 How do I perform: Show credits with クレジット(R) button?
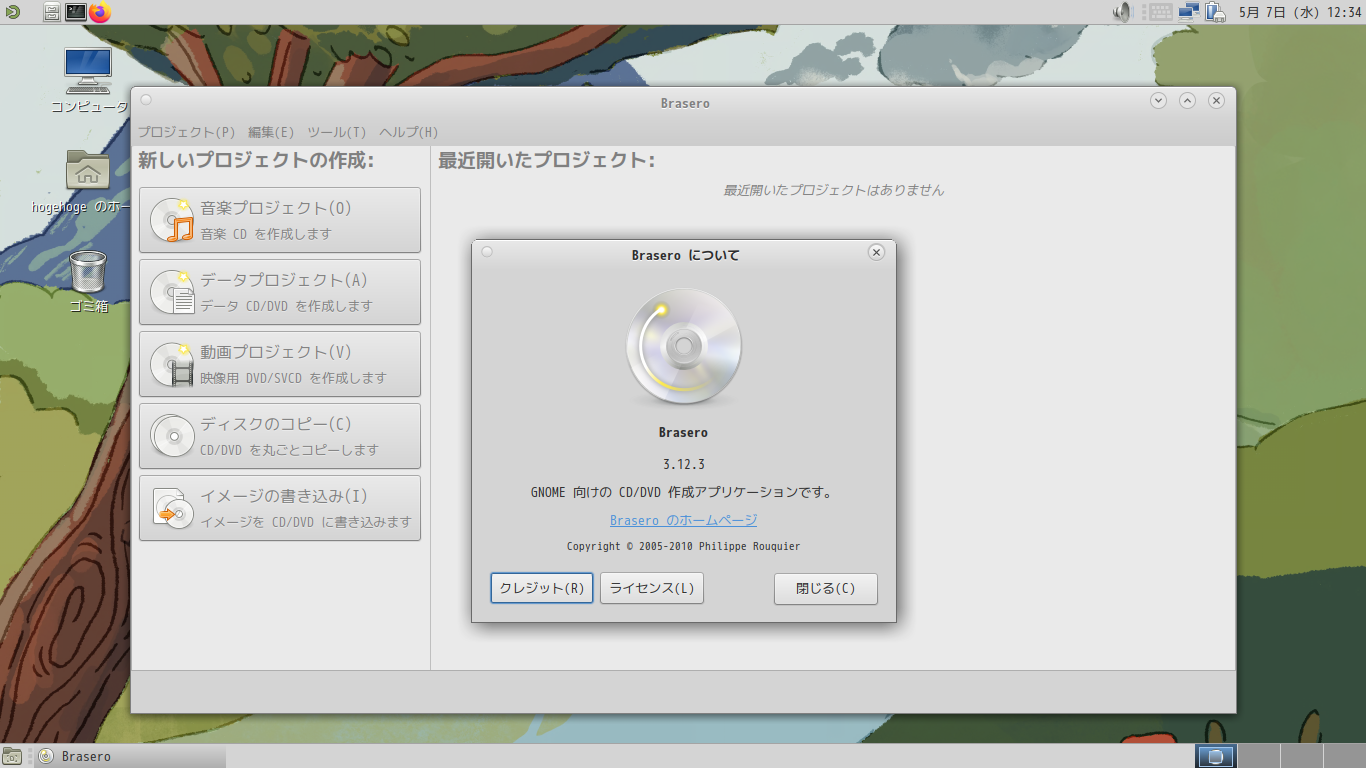pyautogui.click(x=542, y=589)
